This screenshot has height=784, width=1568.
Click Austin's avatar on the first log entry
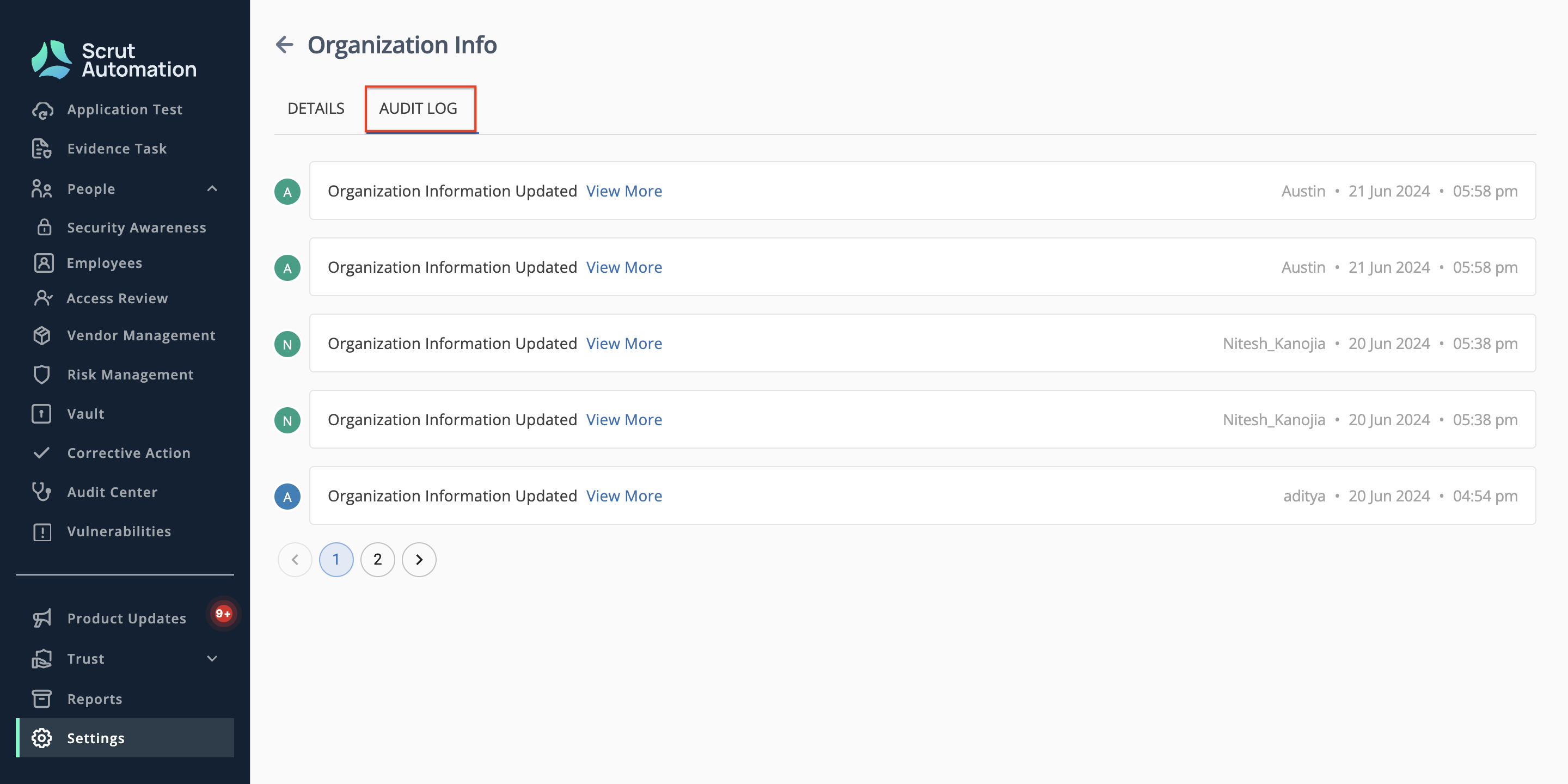(287, 192)
